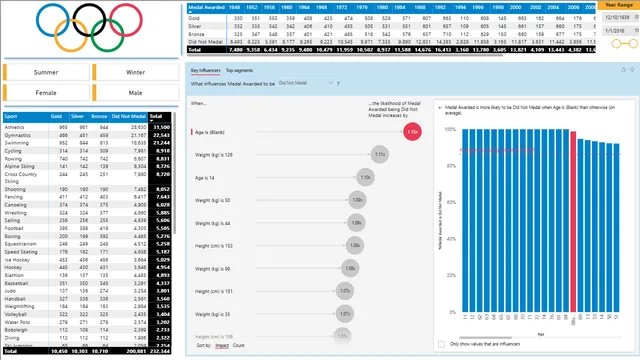Click the back arrow beside the Medal Awarded explanation

coord(440,108)
